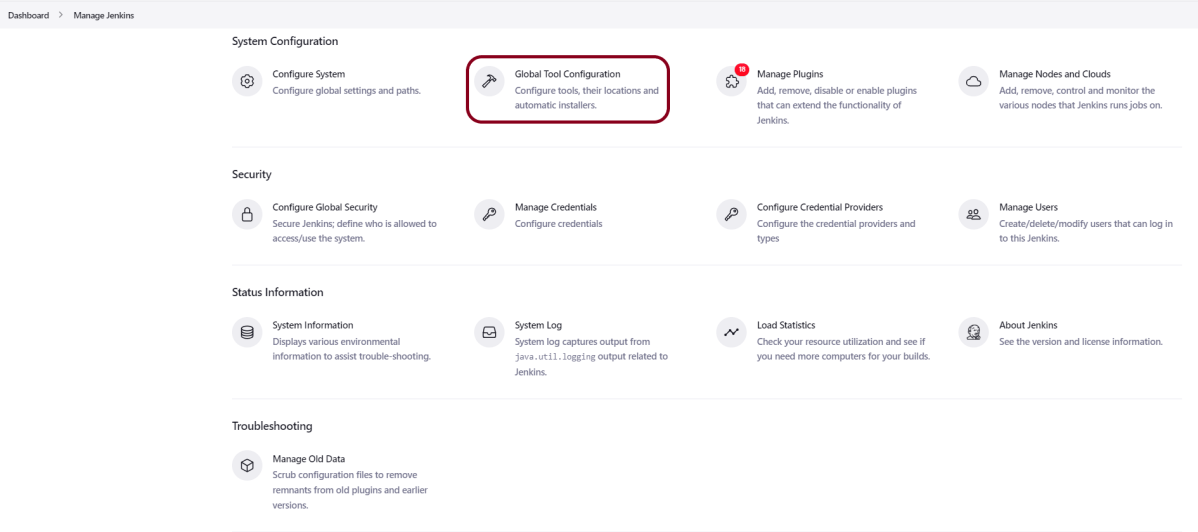The width and height of the screenshot is (1198, 532).
Task: Click the Manage Credentials key icon
Action: 489,215
